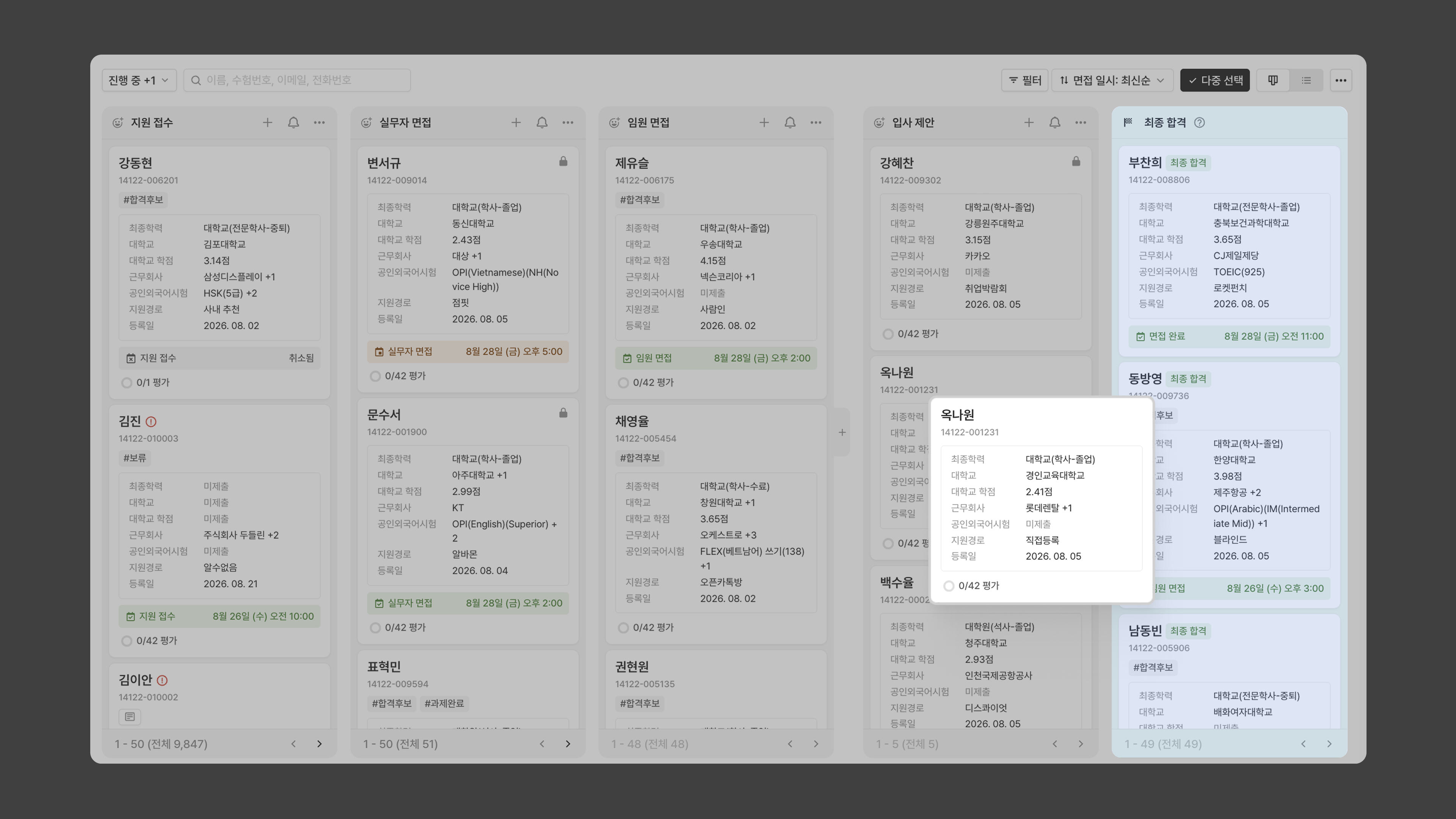Screen dimensions: 1456x819
Task: Click the candidate search input field
Action: coord(297,80)
